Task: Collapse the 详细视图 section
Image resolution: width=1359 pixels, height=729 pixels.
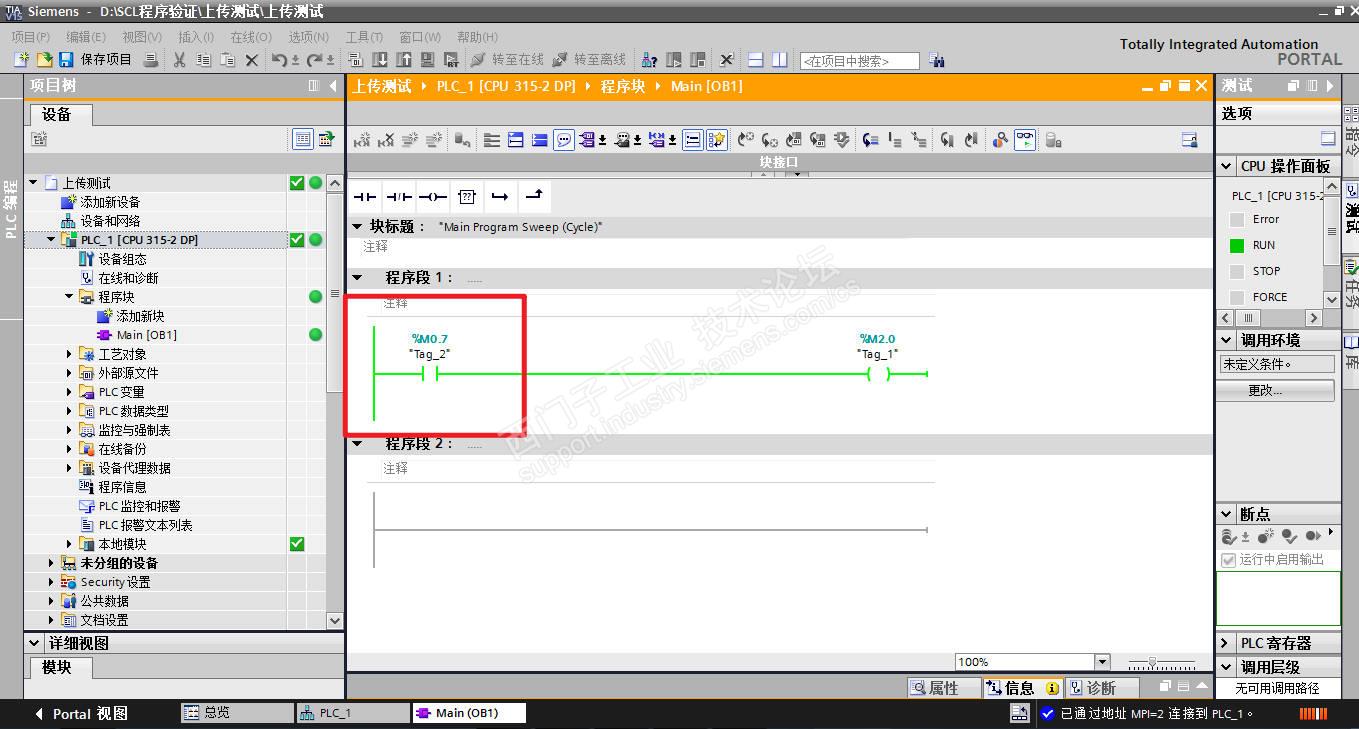Action: pyautogui.click(x=36, y=643)
